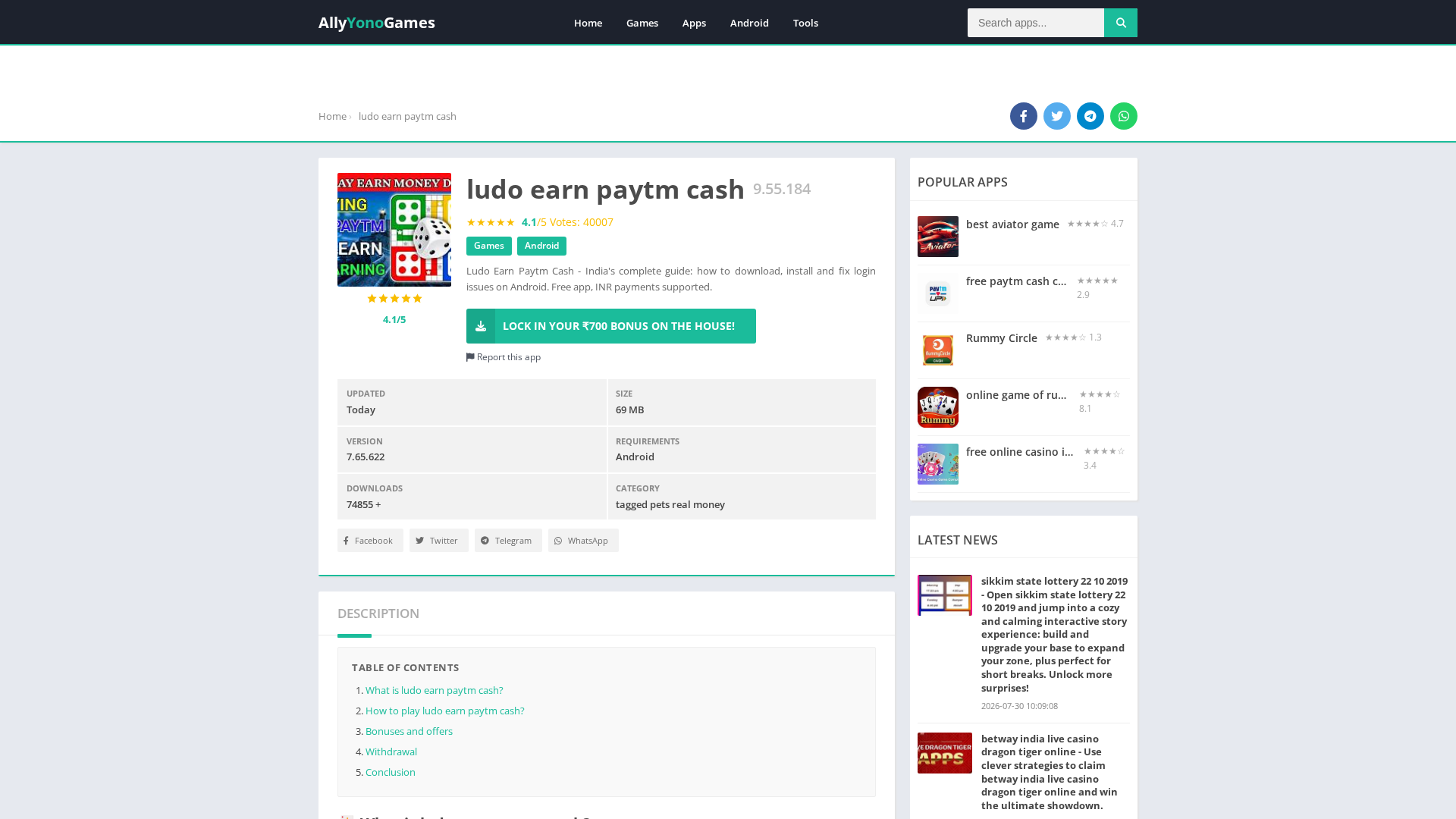Open the Android menu item
This screenshot has width=1456, height=819.
point(749,23)
